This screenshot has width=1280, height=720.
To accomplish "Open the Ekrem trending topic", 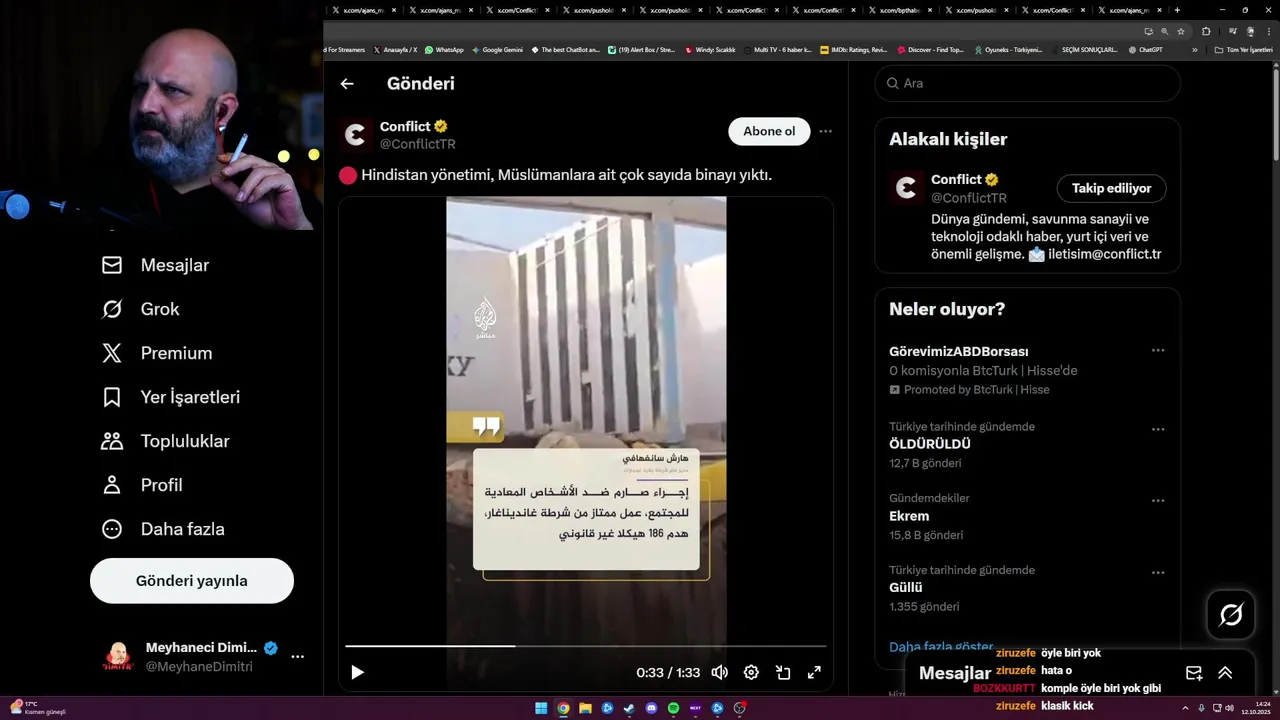I will click(909, 516).
